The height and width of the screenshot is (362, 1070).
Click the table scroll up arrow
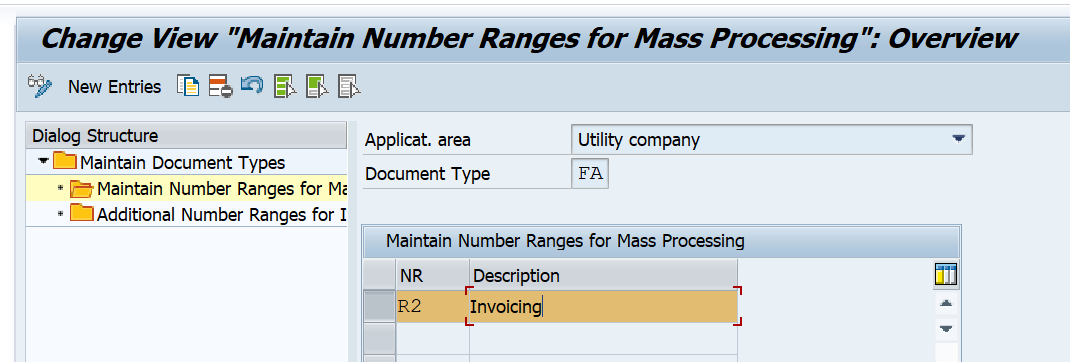click(946, 303)
